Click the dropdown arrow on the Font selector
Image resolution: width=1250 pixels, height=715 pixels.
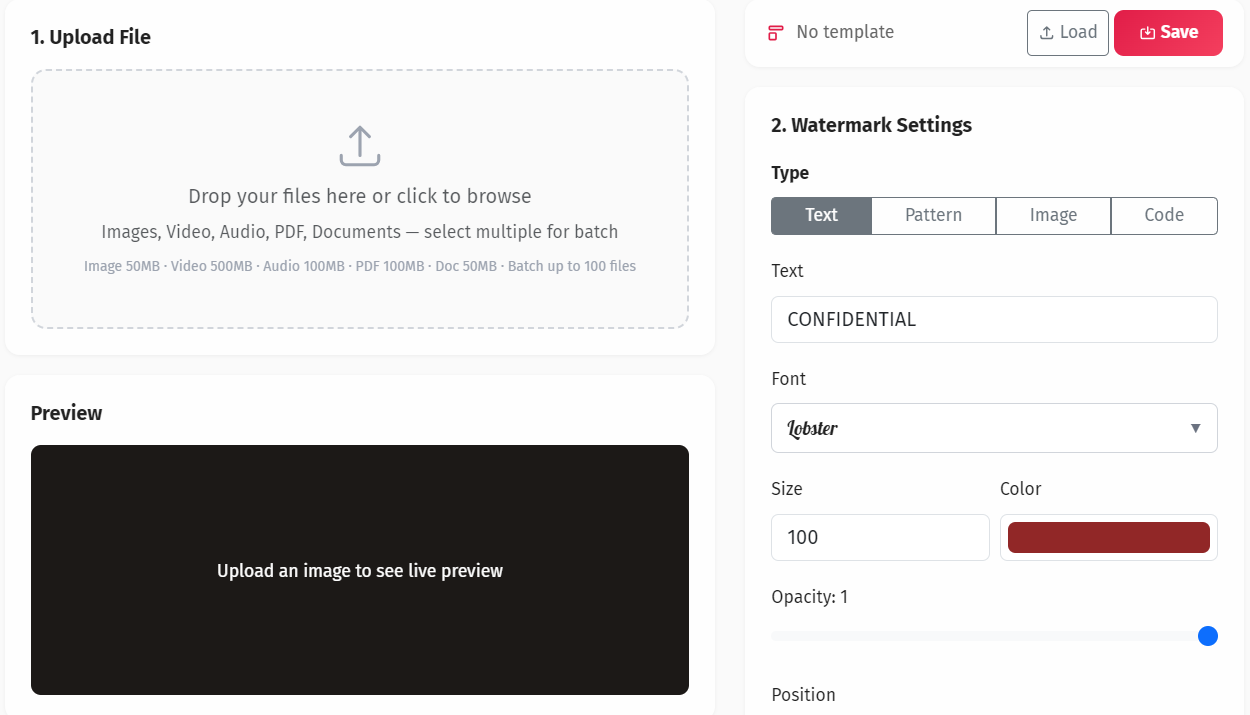tap(1195, 428)
